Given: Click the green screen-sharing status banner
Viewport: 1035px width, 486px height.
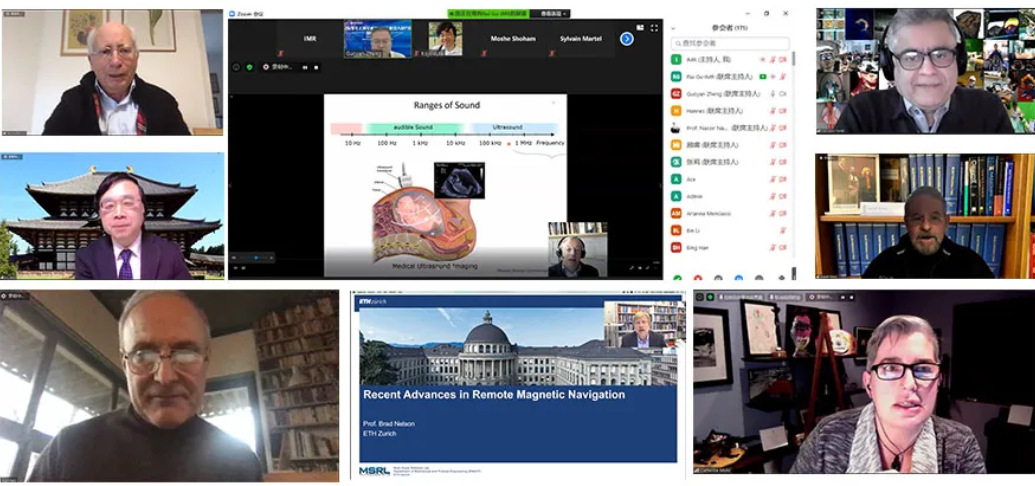Looking at the screenshot, I should 488,13.
